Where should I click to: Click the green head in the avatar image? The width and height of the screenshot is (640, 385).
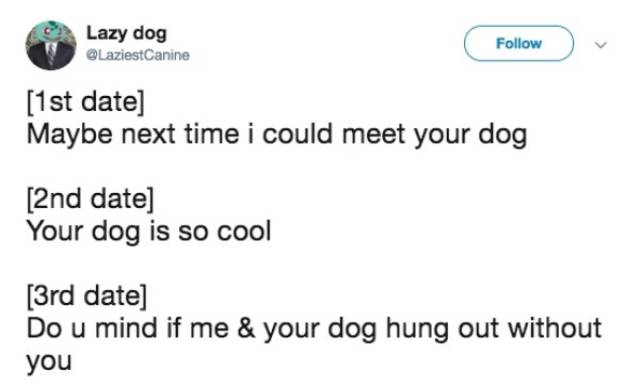[51, 32]
